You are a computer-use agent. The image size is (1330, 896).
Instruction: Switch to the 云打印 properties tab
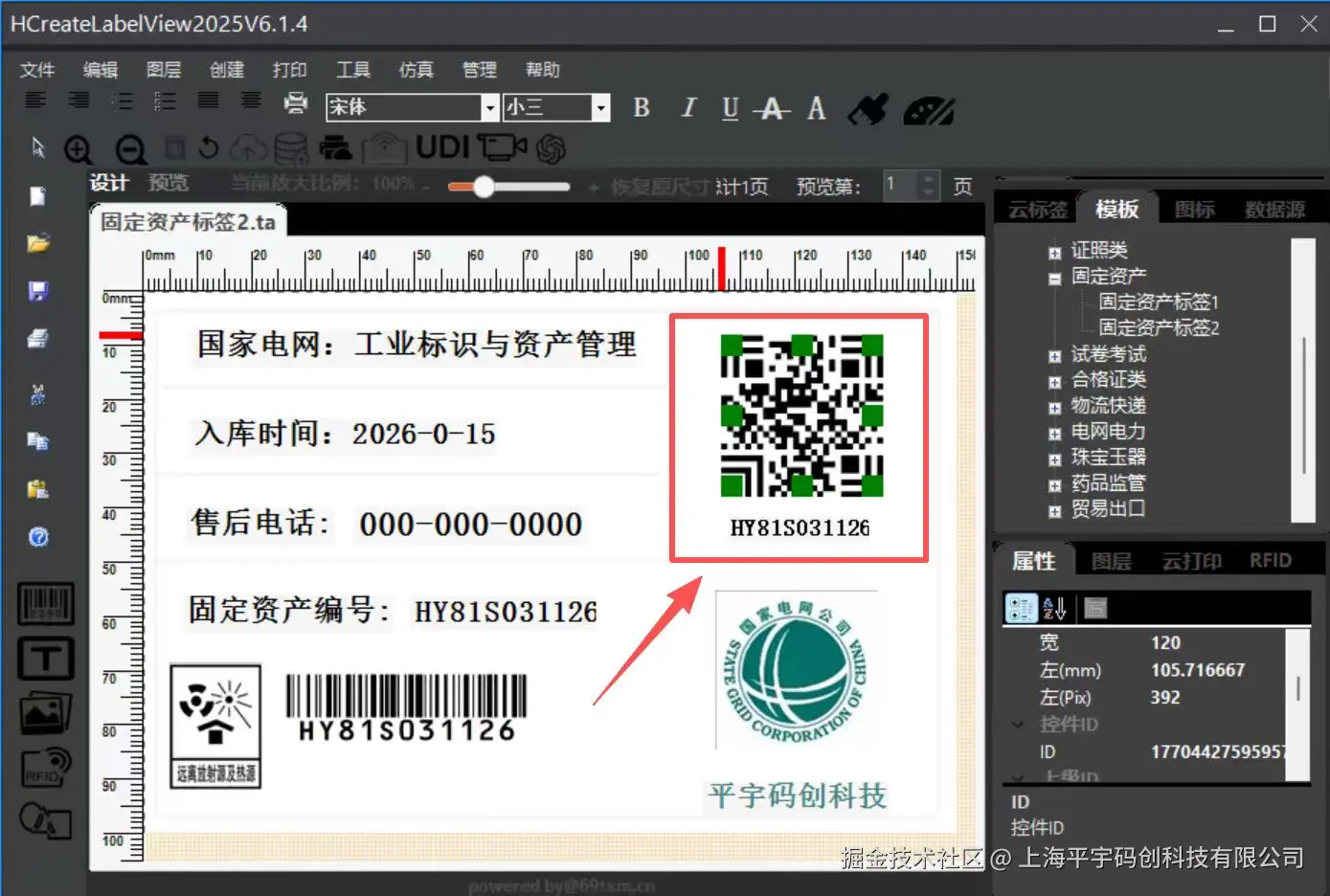point(1192,561)
